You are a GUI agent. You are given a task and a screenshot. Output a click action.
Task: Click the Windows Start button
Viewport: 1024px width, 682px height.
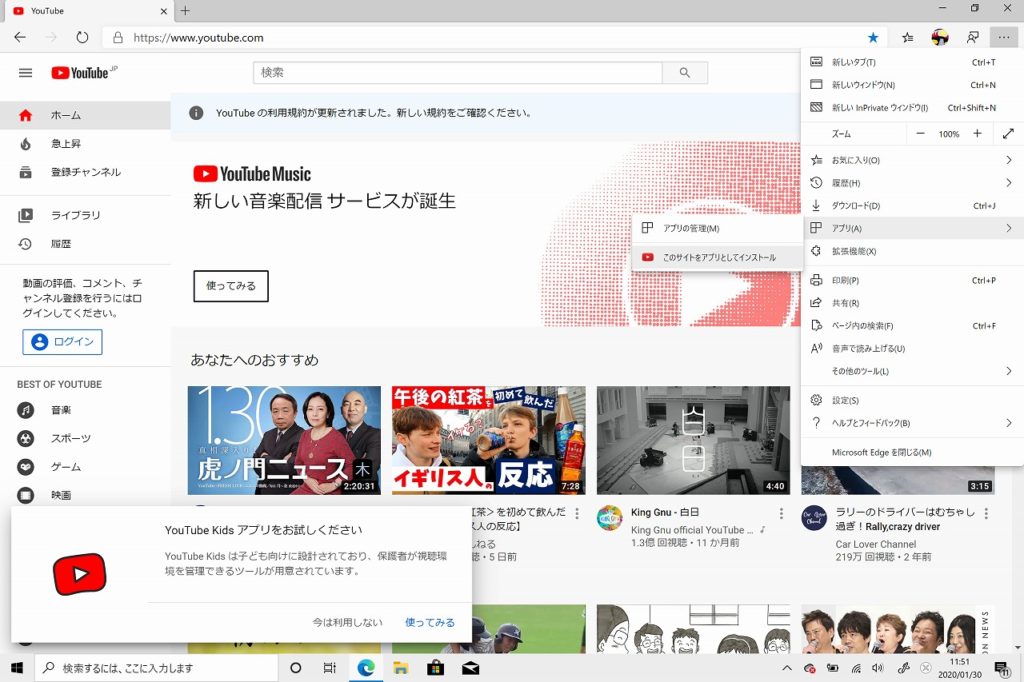(17, 668)
